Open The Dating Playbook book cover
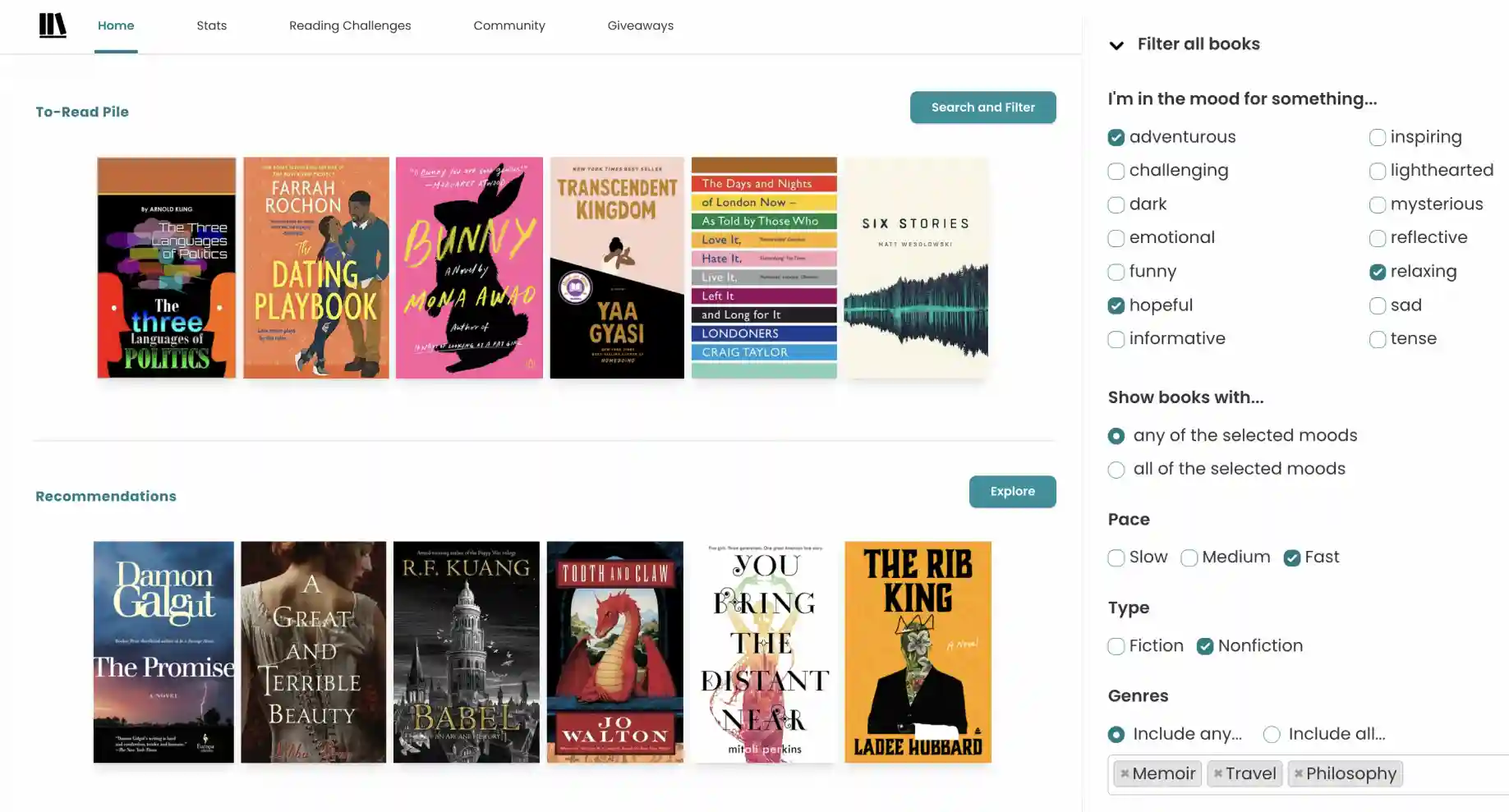This screenshot has height=812, width=1509. click(316, 268)
